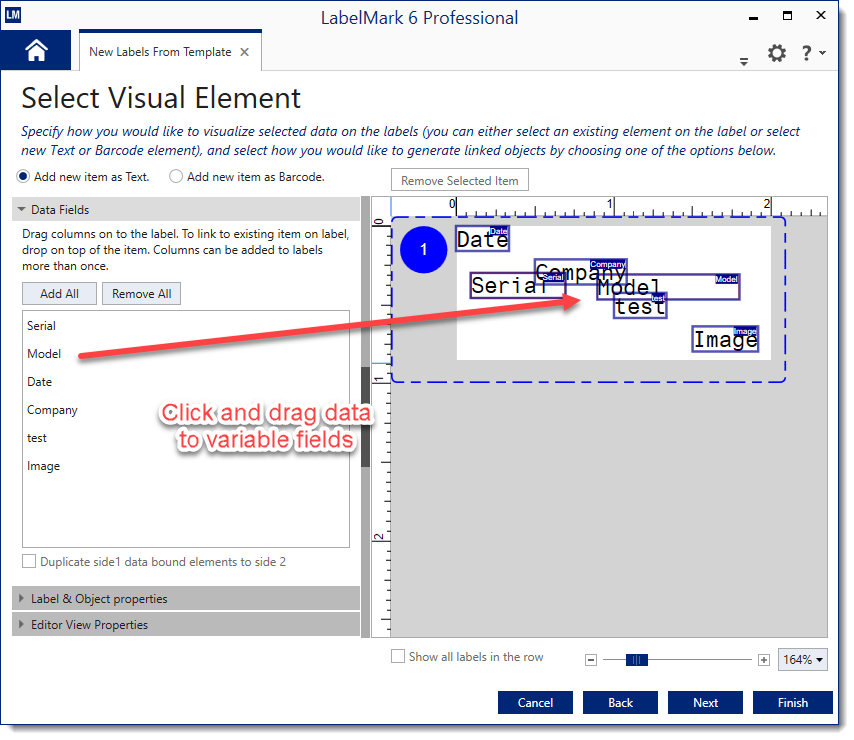Select Add new item as Barcode

pos(176,177)
